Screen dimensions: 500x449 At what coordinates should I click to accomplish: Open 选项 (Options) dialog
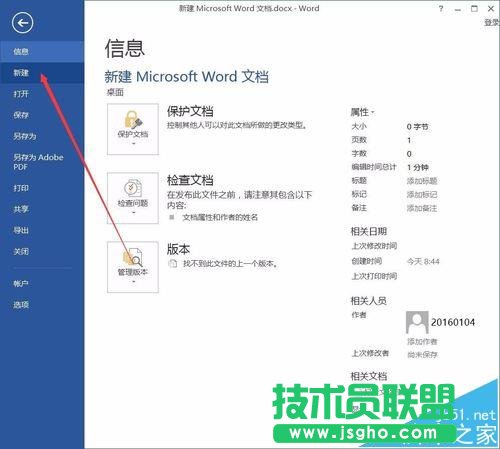tap(42, 305)
